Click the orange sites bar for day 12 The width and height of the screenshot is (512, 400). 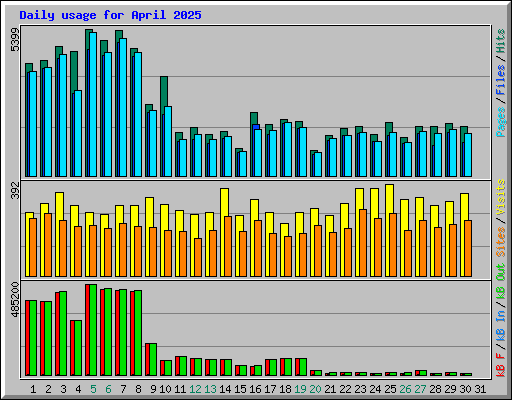point(198,257)
